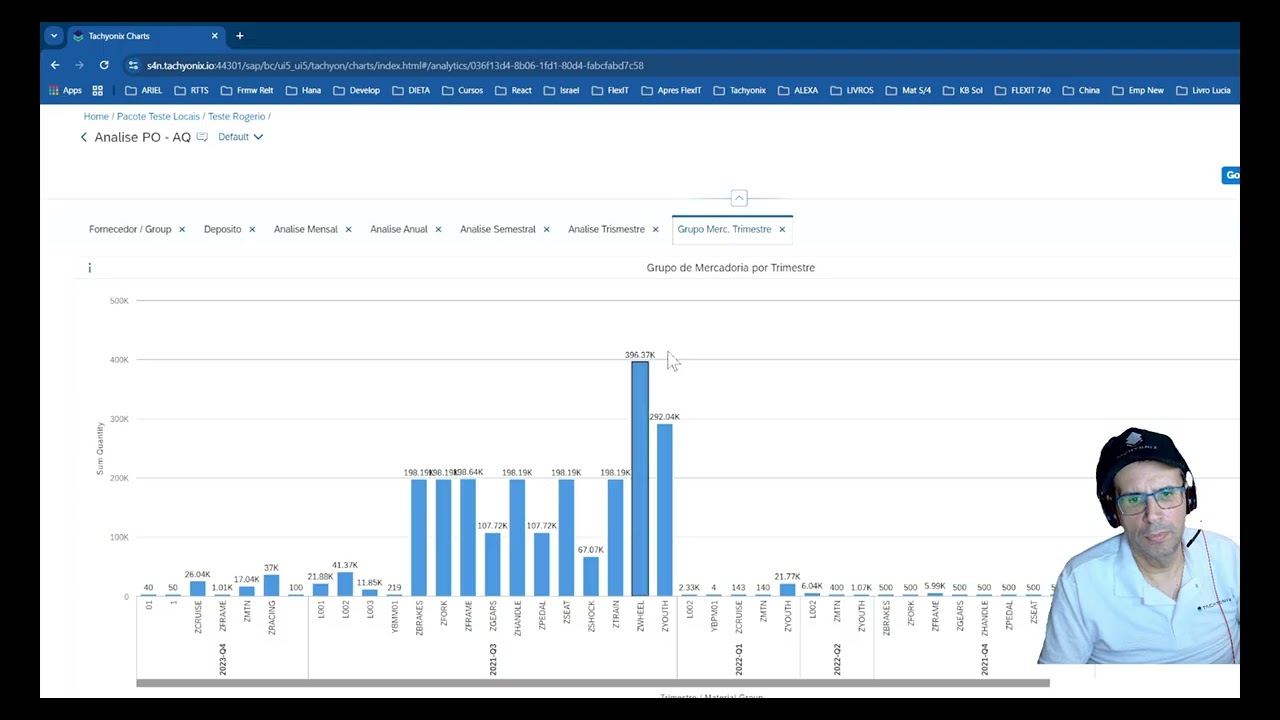Select the ZYOUTH bar showing 292.04K
Screen dimensions: 1280x720
pyautogui.click(x=664, y=510)
